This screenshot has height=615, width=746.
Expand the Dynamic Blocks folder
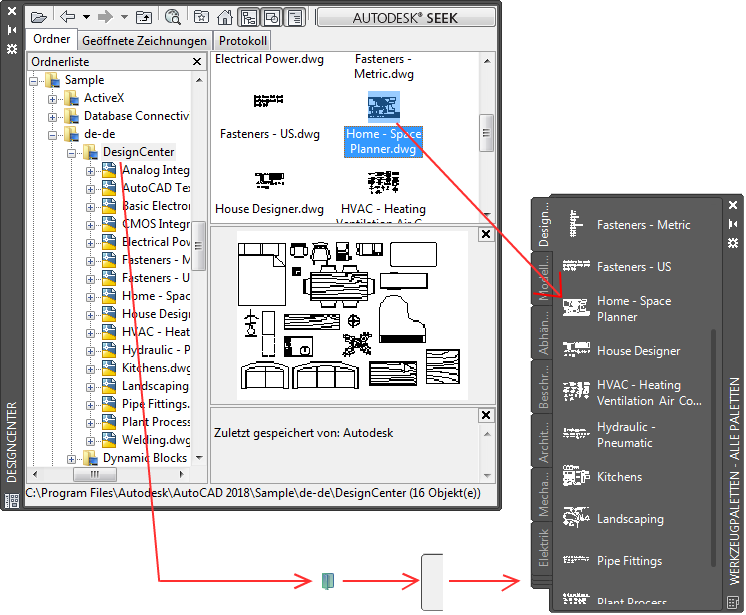tap(71, 459)
